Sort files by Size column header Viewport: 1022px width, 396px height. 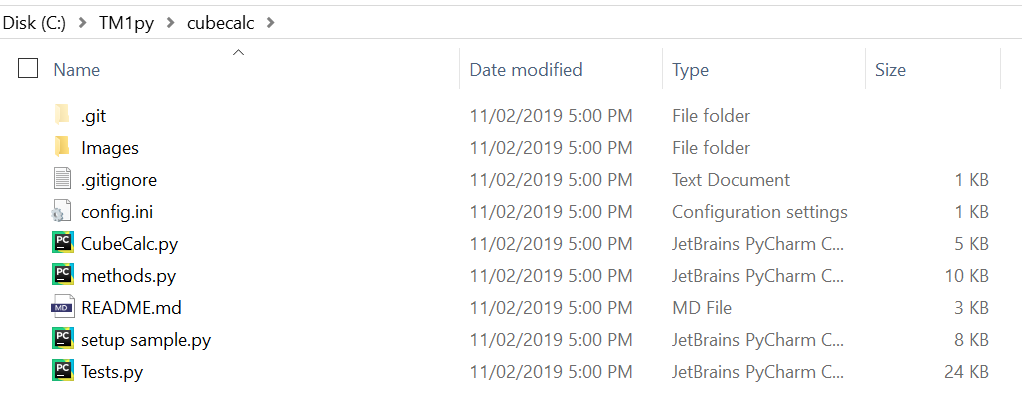tap(890, 70)
